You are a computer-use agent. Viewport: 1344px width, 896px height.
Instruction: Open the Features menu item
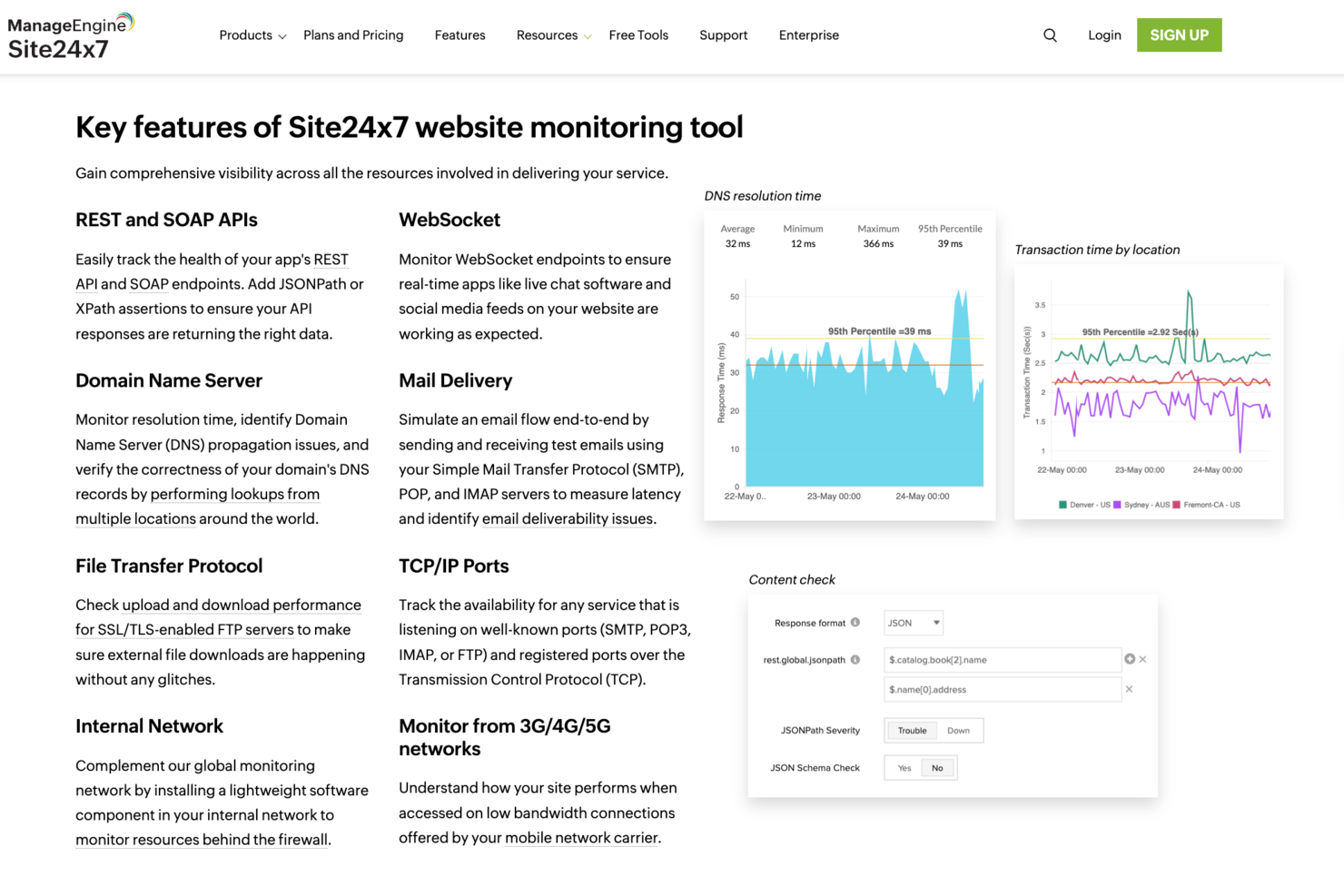(460, 34)
